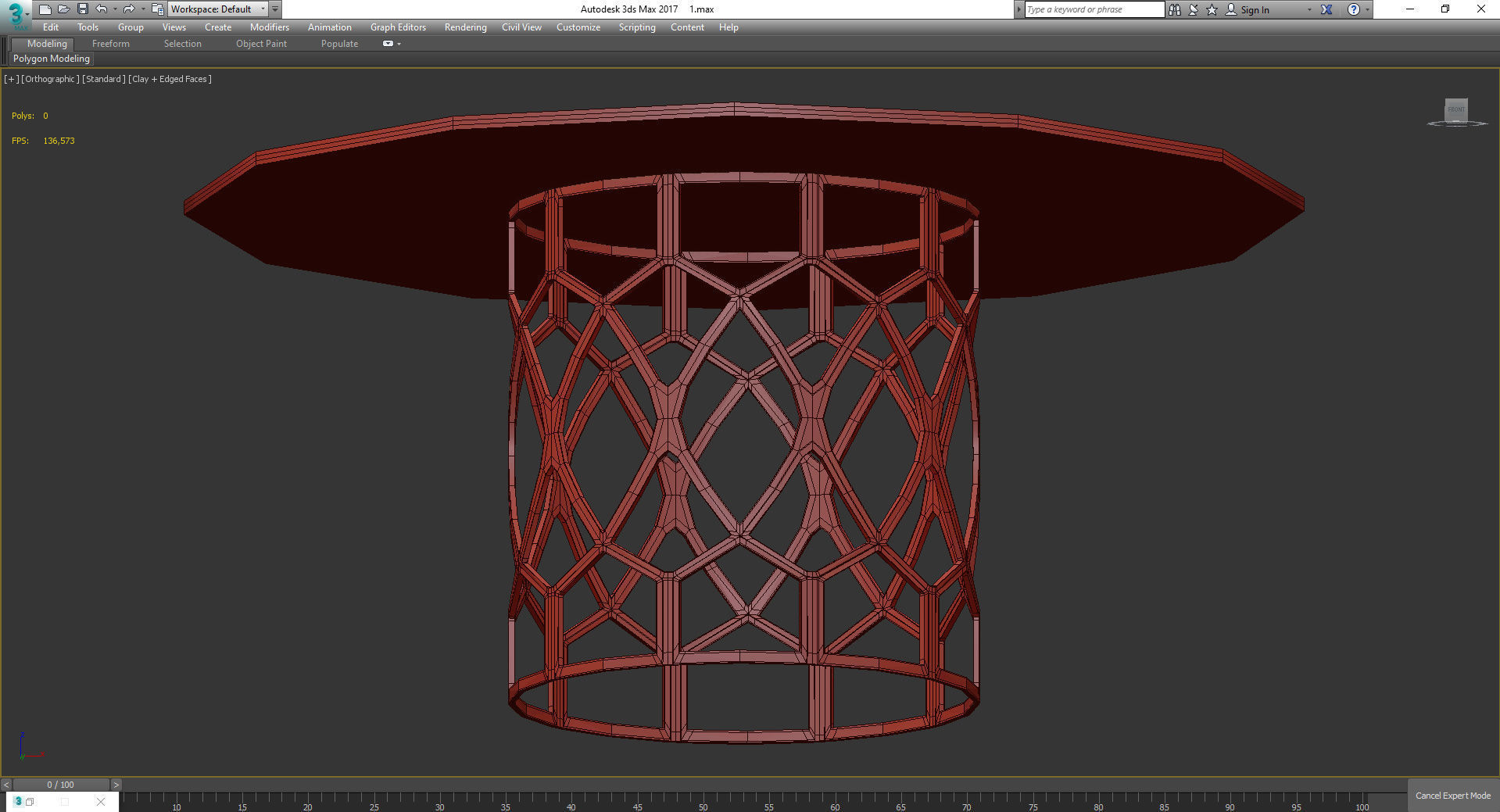The height and width of the screenshot is (812, 1500).
Task: Create a new scene with New file icon
Action: click(45, 9)
